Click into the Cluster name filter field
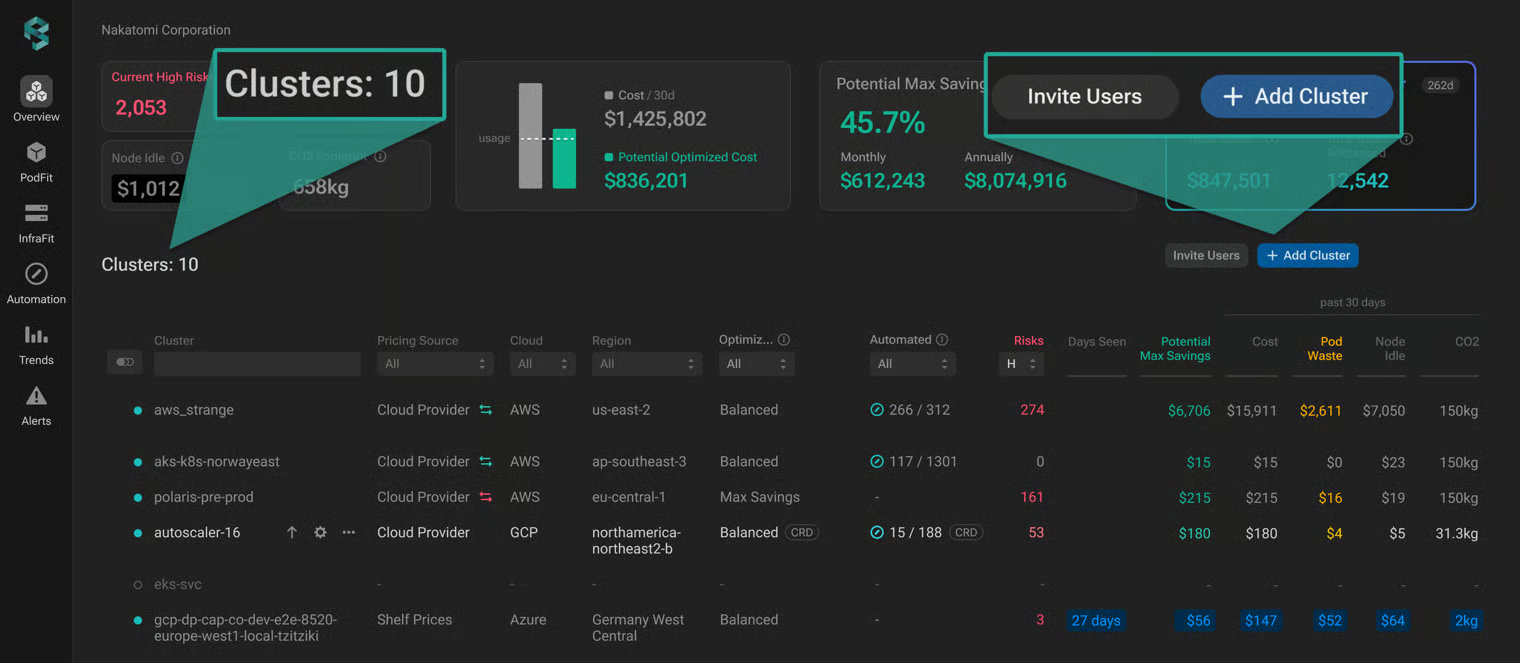 click(x=257, y=364)
